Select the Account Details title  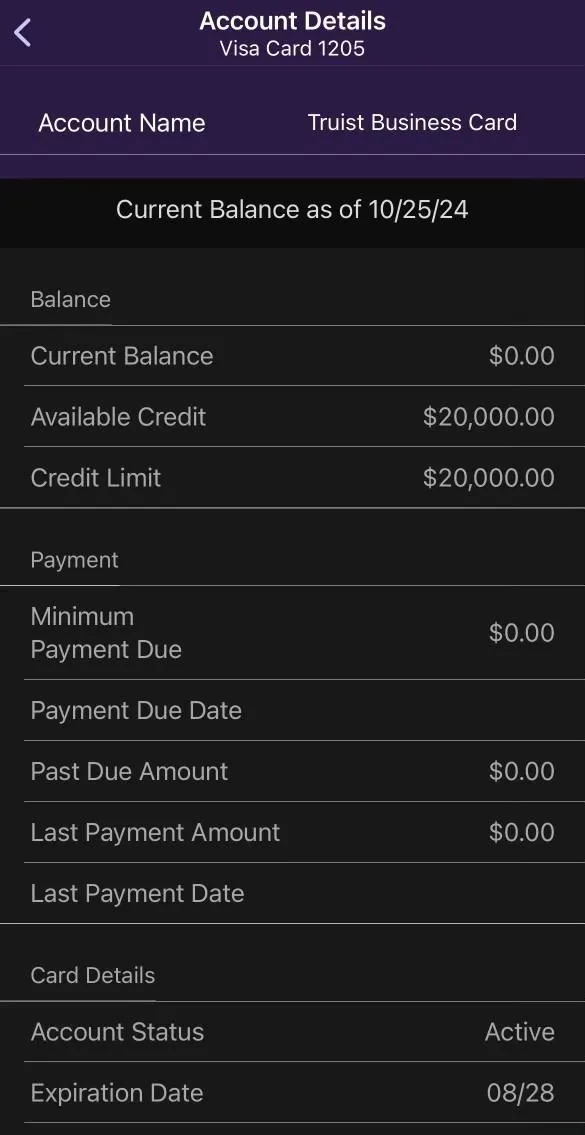pyautogui.click(x=292, y=21)
